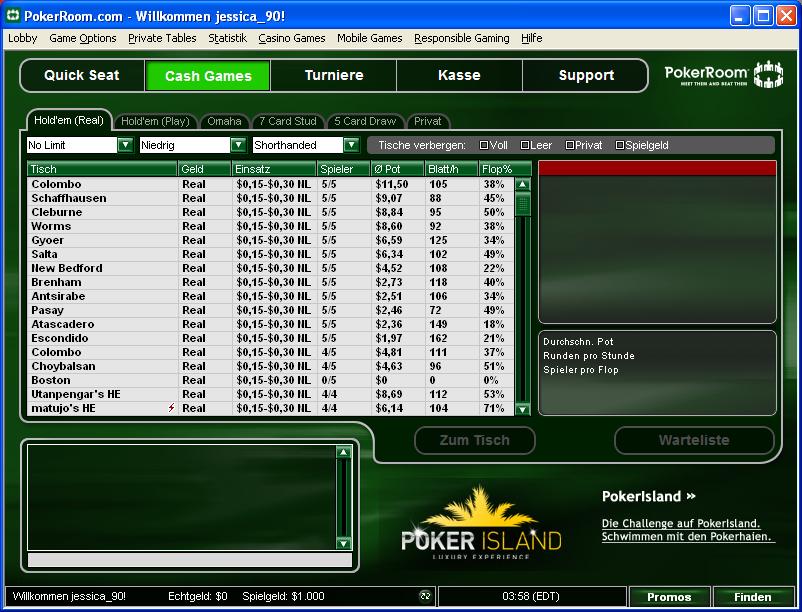Open the Game Options menu
This screenshot has height=612, width=802.
point(83,38)
